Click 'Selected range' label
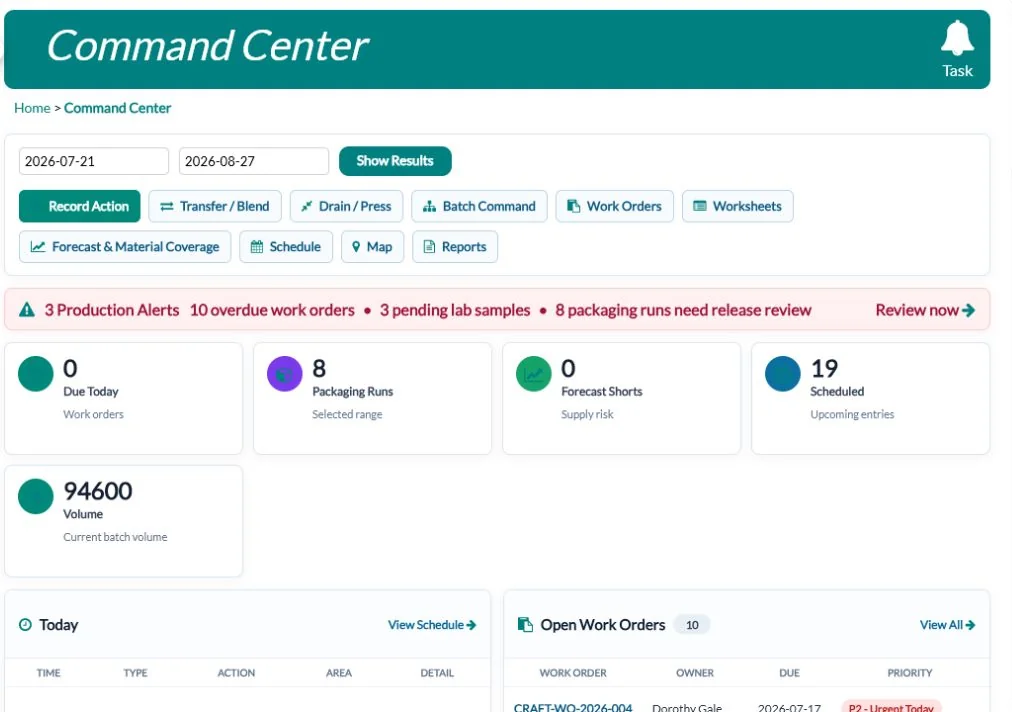 pyautogui.click(x=347, y=414)
